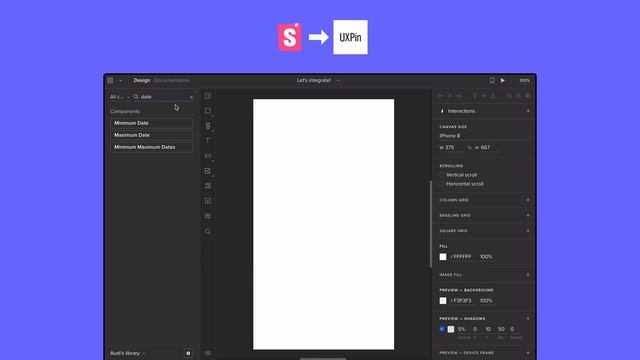Select the Text tool
The width and height of the screenshot is (640, 360).
tap(208, 140)
